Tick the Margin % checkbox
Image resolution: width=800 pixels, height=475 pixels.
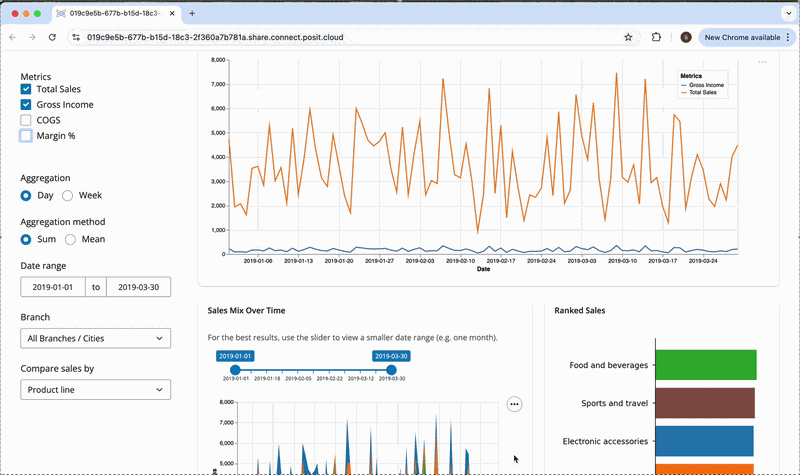point(26,135)
